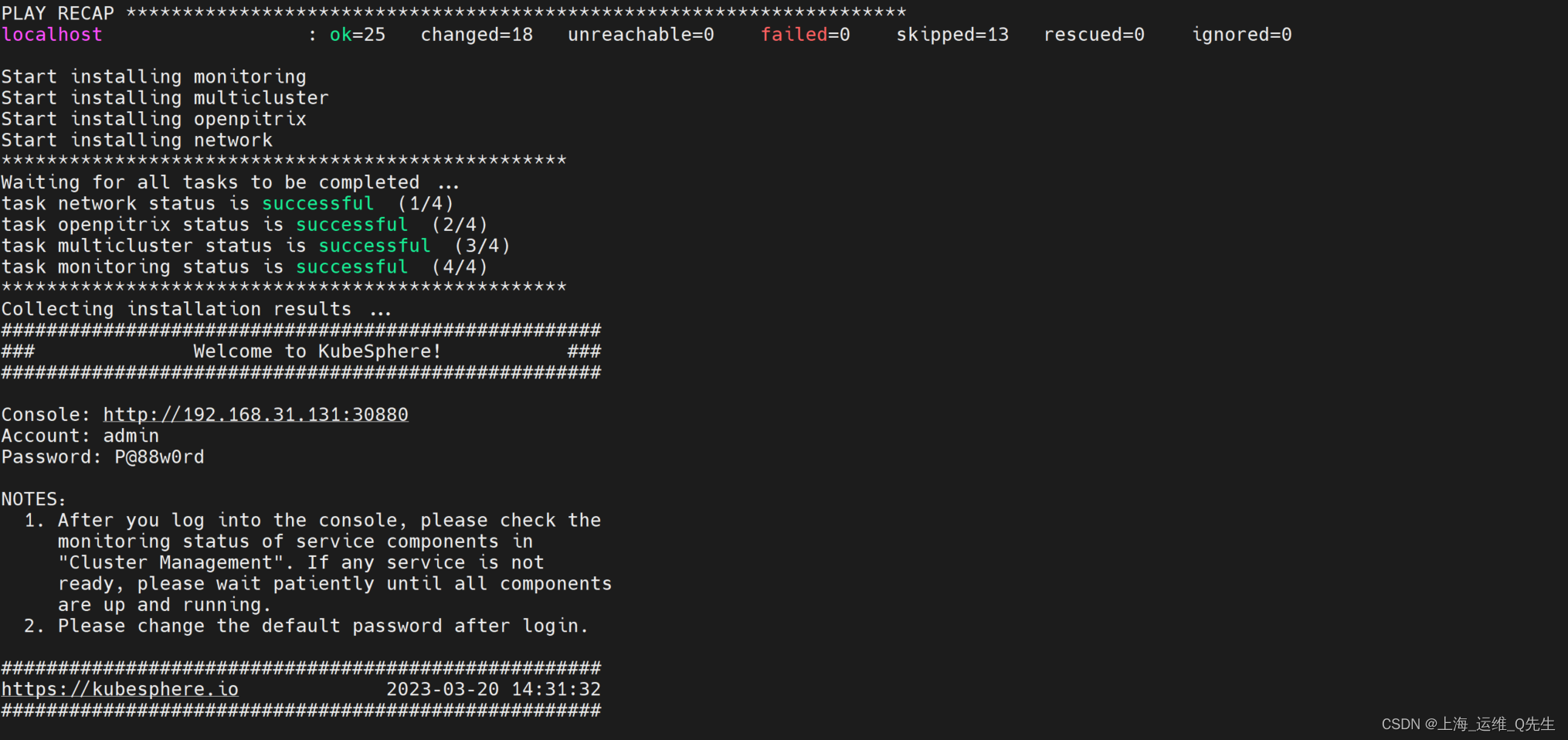Click the pink localhost hostname text
The image size is (1568, 740).
(52, 35)
